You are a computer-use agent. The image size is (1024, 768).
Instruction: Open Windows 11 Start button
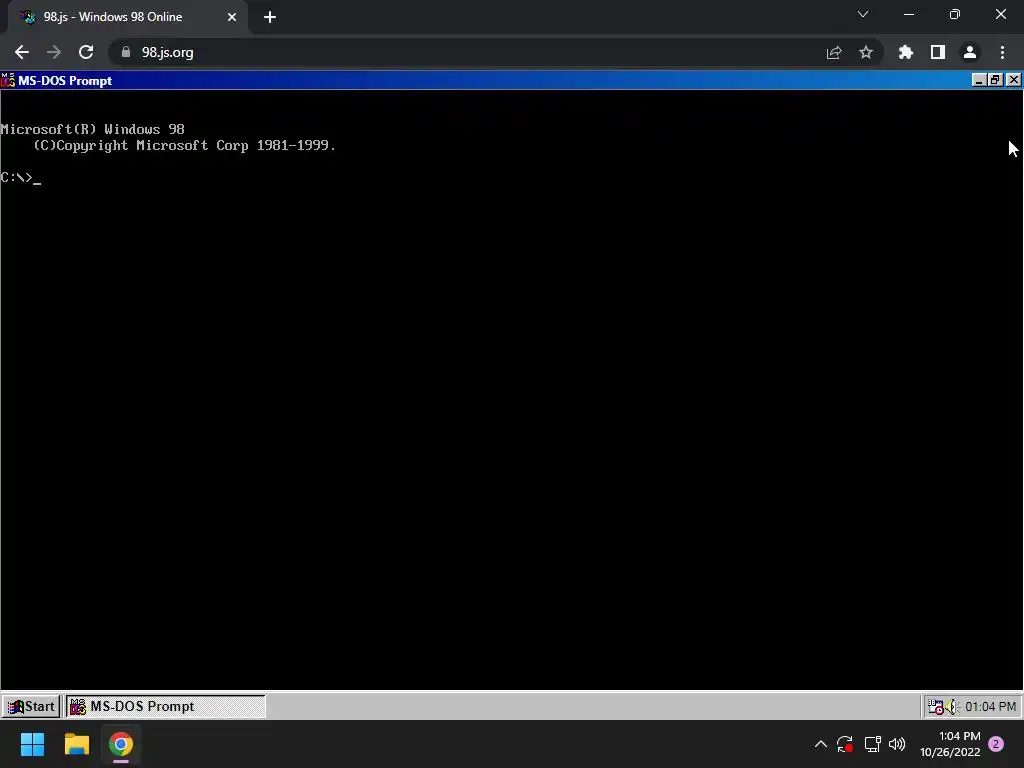point(32,744)
